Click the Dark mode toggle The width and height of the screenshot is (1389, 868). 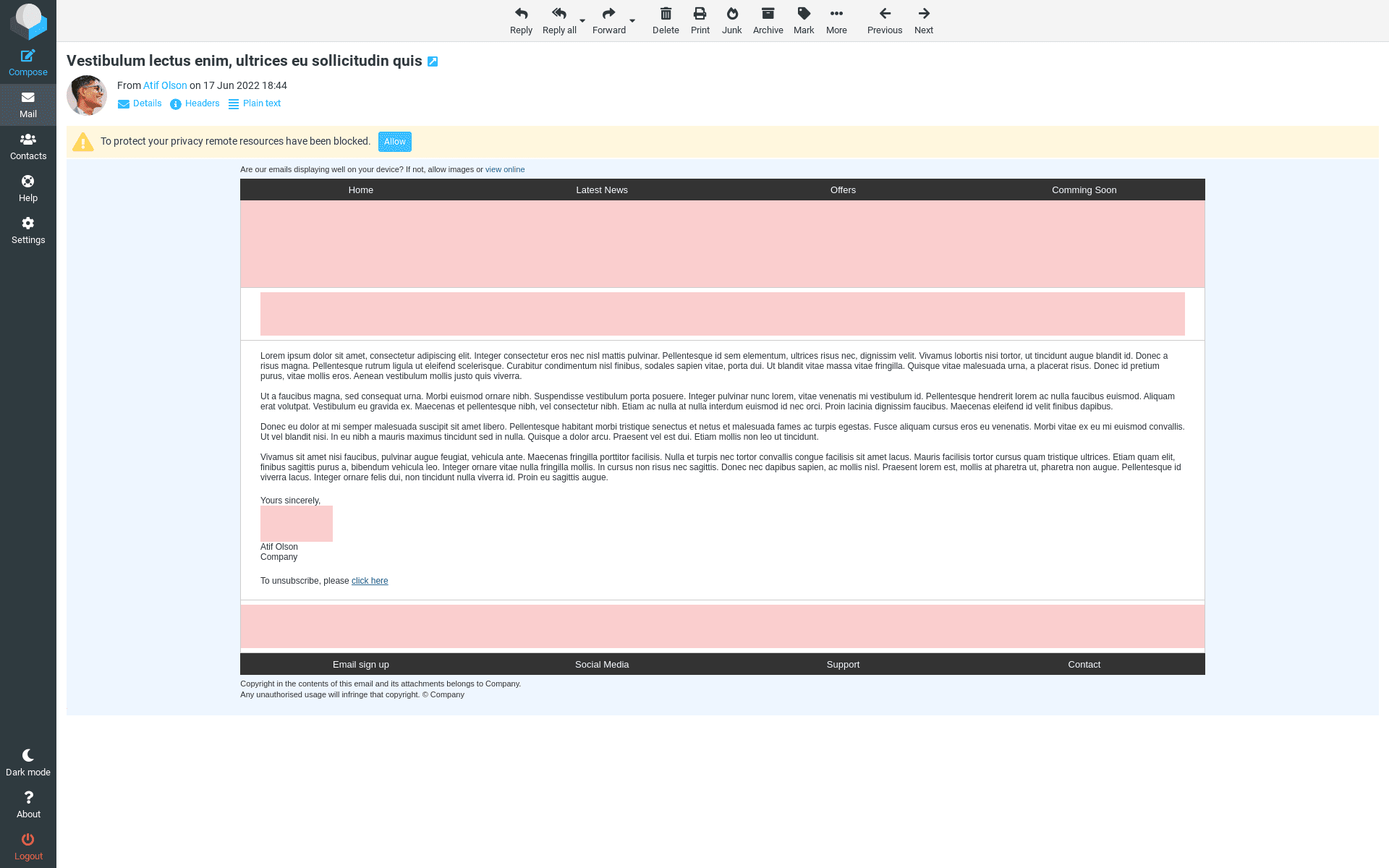[x=28, y=762]
